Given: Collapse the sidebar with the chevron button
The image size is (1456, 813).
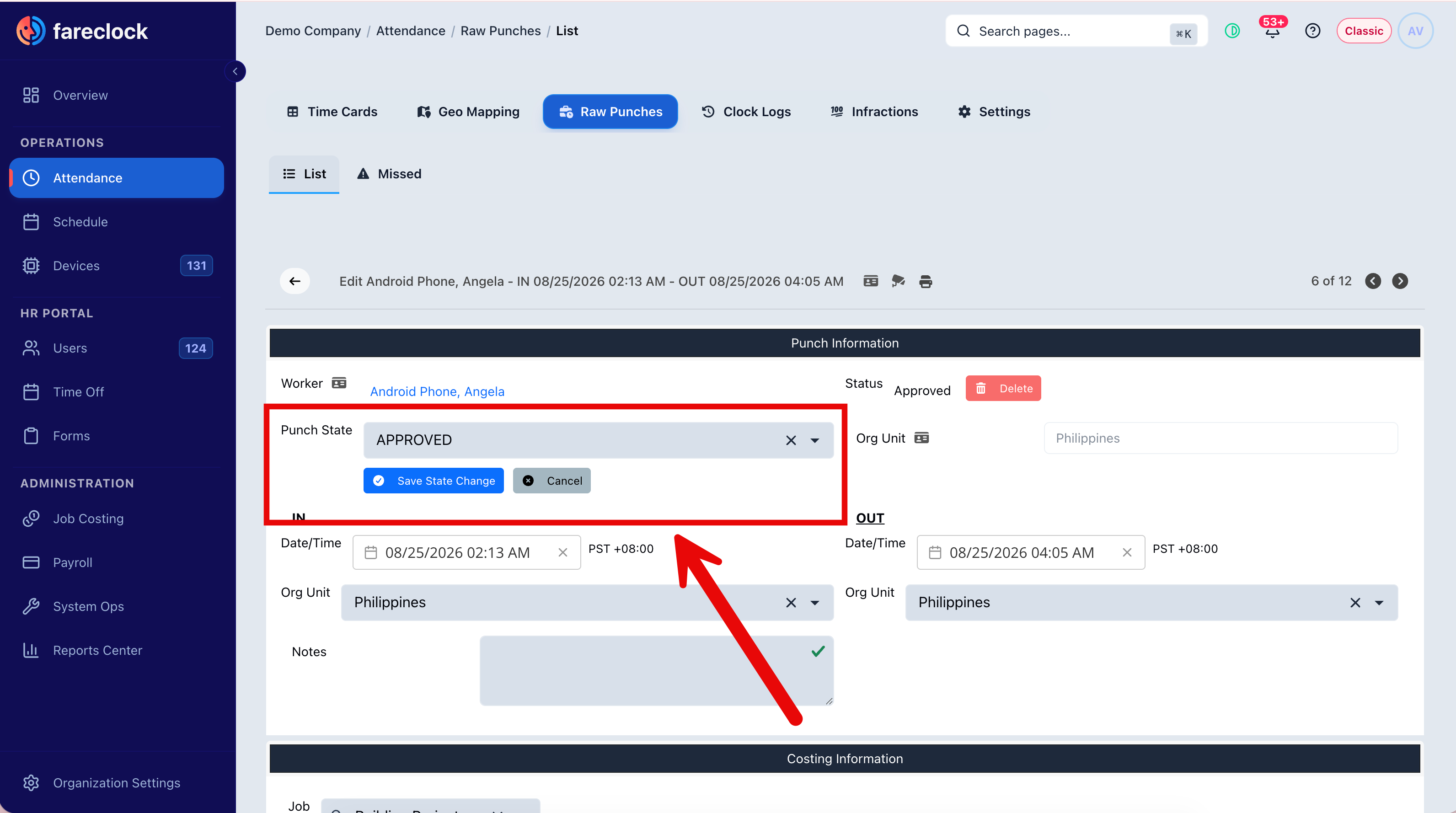Looking at the screenshot, I should pyautogui.click(x=235, y=71).
